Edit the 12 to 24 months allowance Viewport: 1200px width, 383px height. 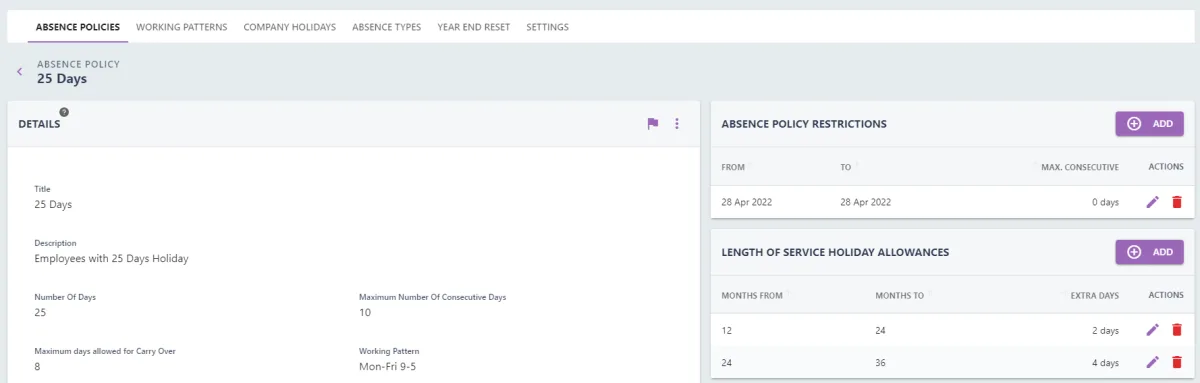click(1153, 330)
